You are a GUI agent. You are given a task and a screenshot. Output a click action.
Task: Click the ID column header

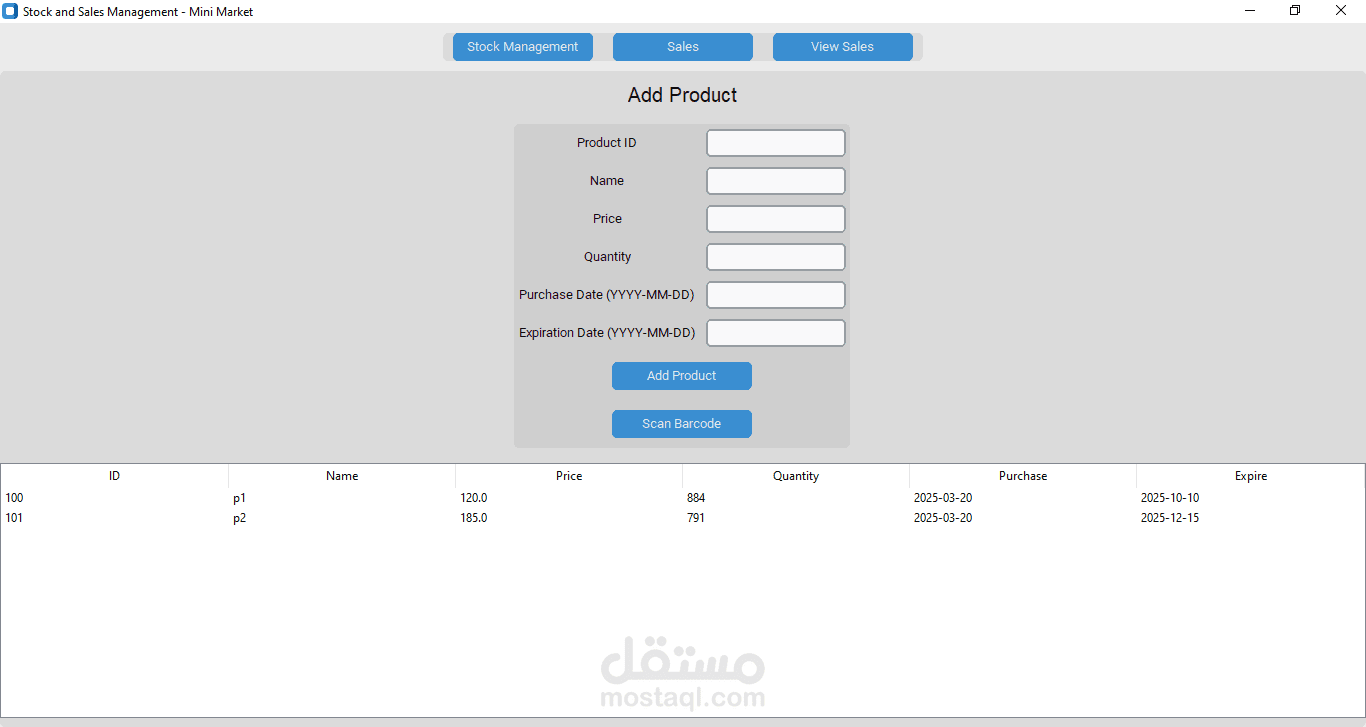(x=115, y=476)
